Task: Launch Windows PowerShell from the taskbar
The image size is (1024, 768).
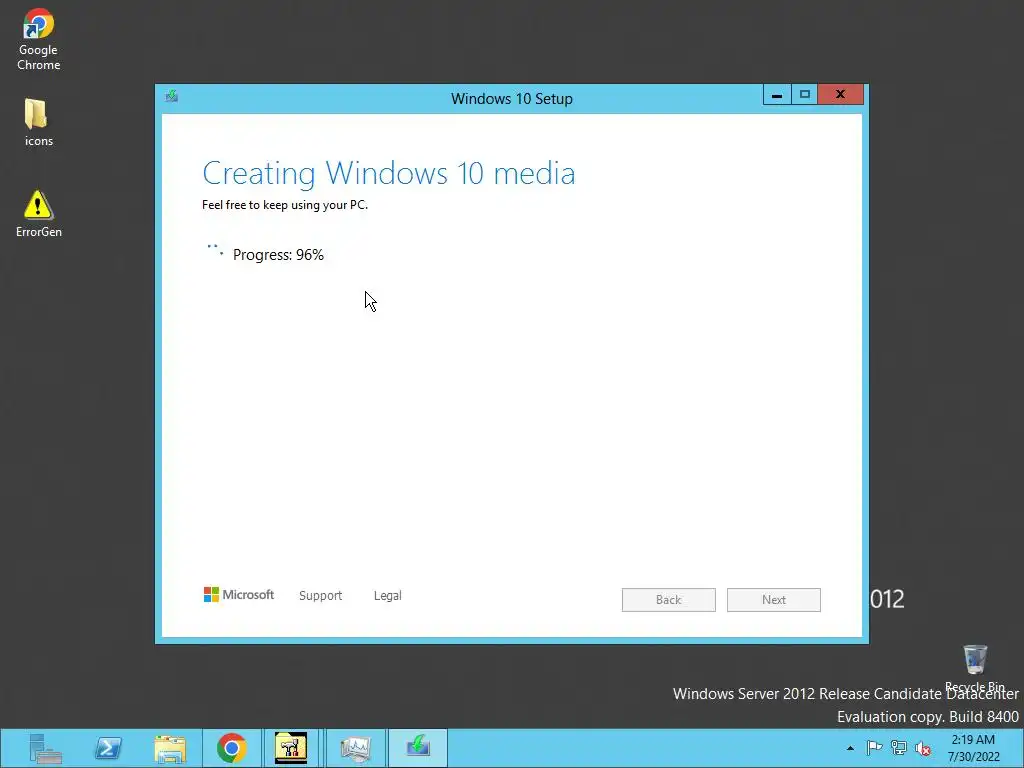Action: [x=108, y=748]
